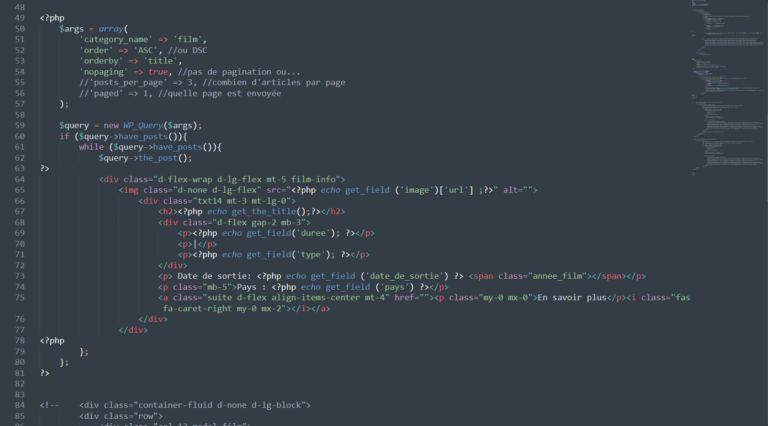Click the 'duree' field string

(x=313, y=233)
